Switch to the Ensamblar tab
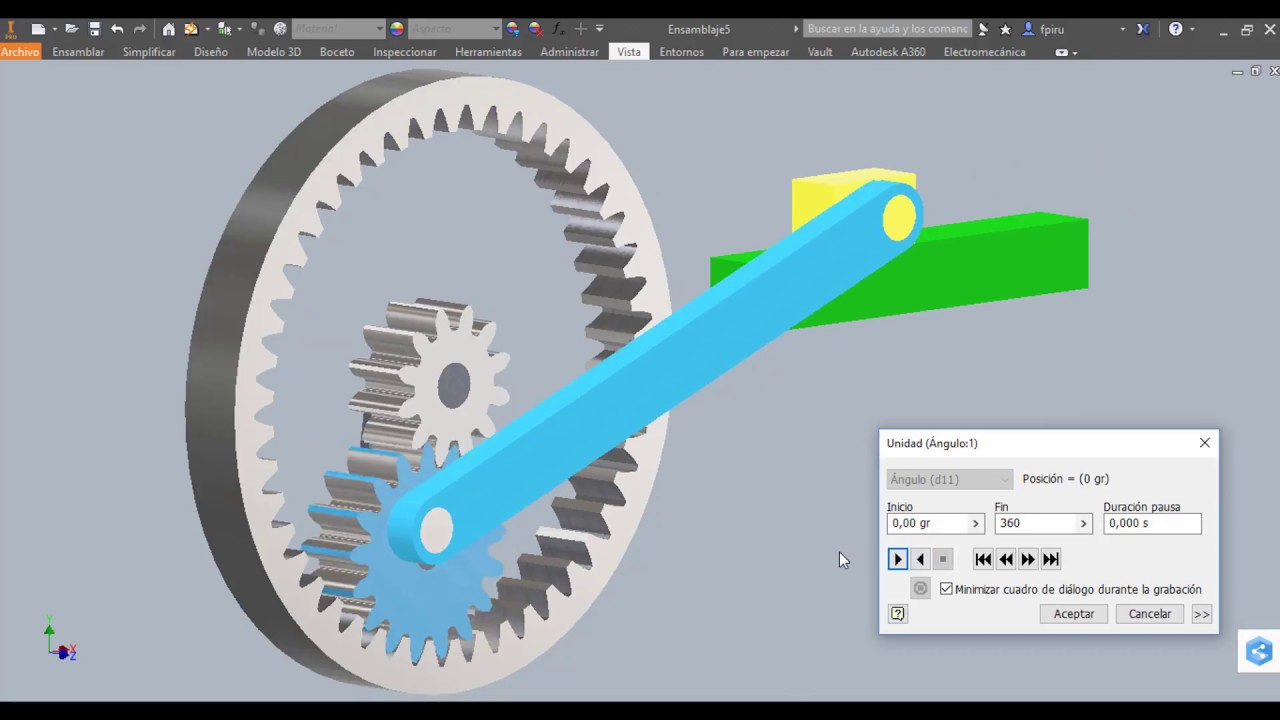This screenshot has width=1280, height=720. pyautogui.click(x=78, y=52)
